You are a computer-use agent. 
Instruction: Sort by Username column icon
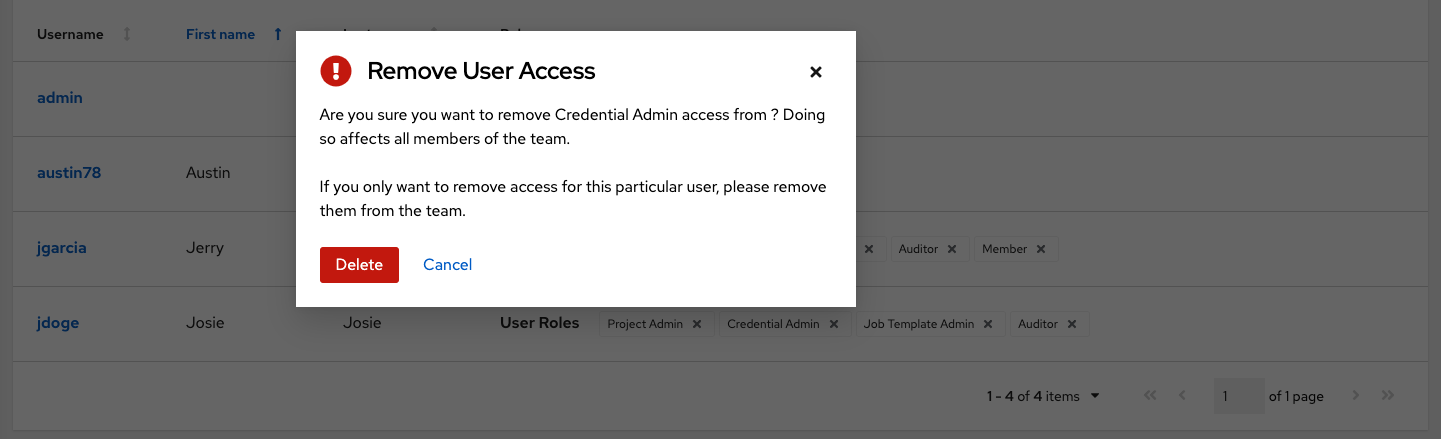(x=127, y=35)
